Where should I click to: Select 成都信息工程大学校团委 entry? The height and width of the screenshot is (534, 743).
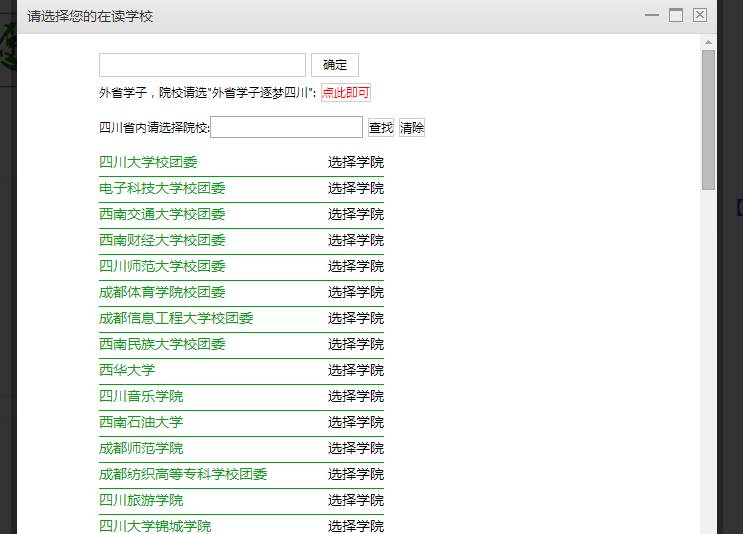[176, 318]
